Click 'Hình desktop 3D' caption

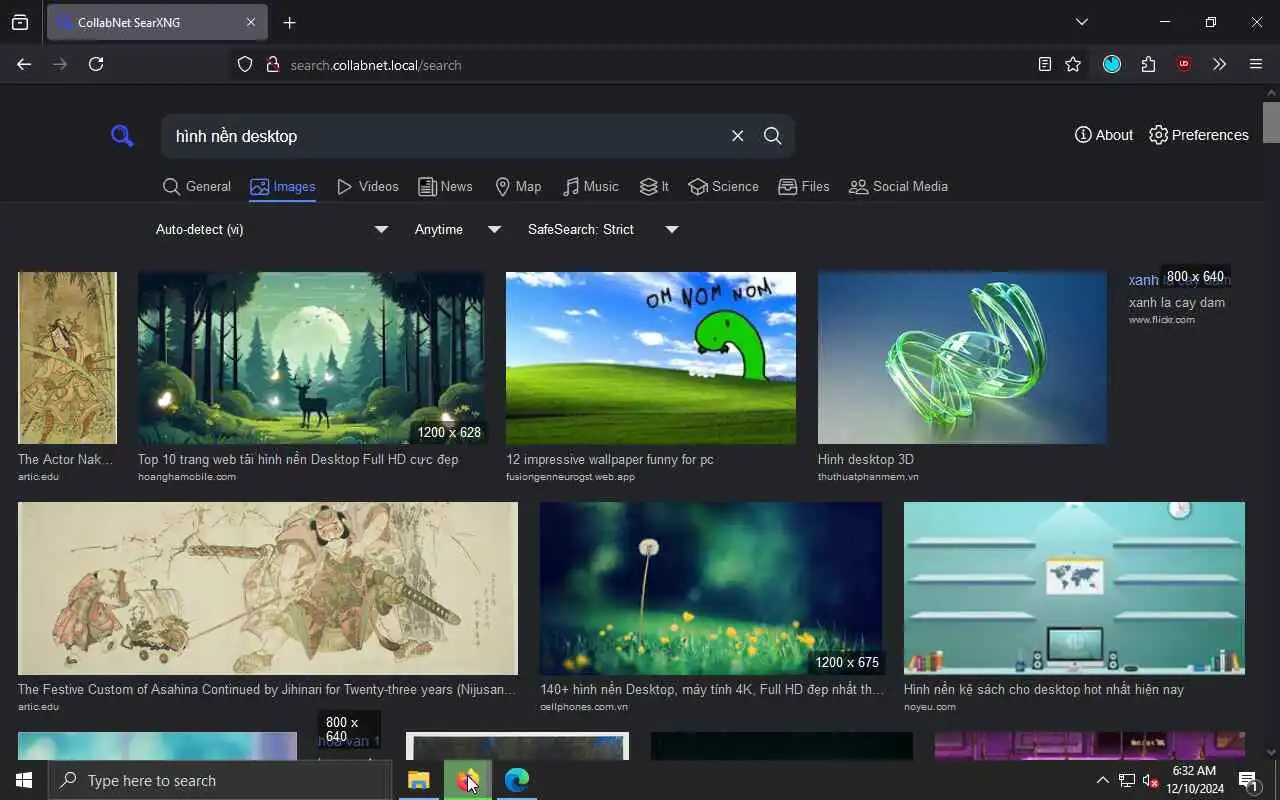(866, 460)
